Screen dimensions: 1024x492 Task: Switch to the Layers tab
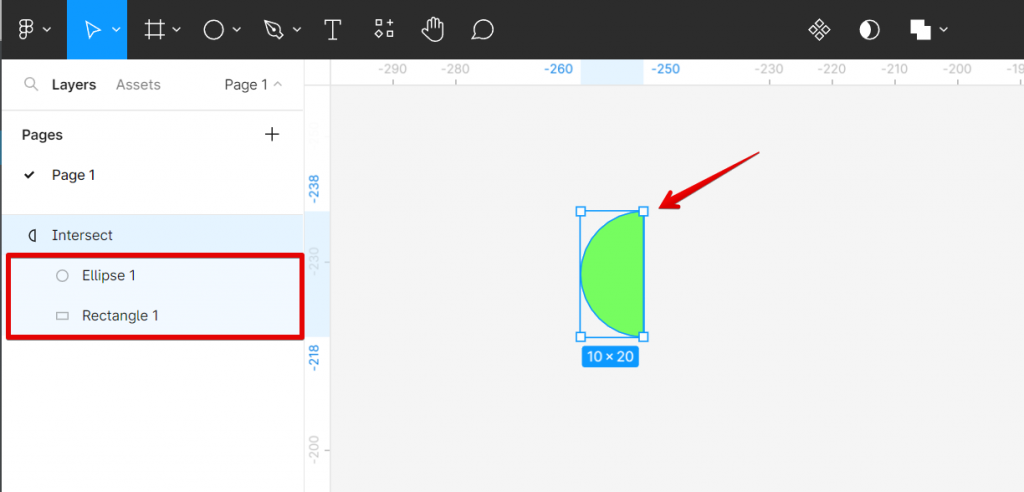coord(74,85)
